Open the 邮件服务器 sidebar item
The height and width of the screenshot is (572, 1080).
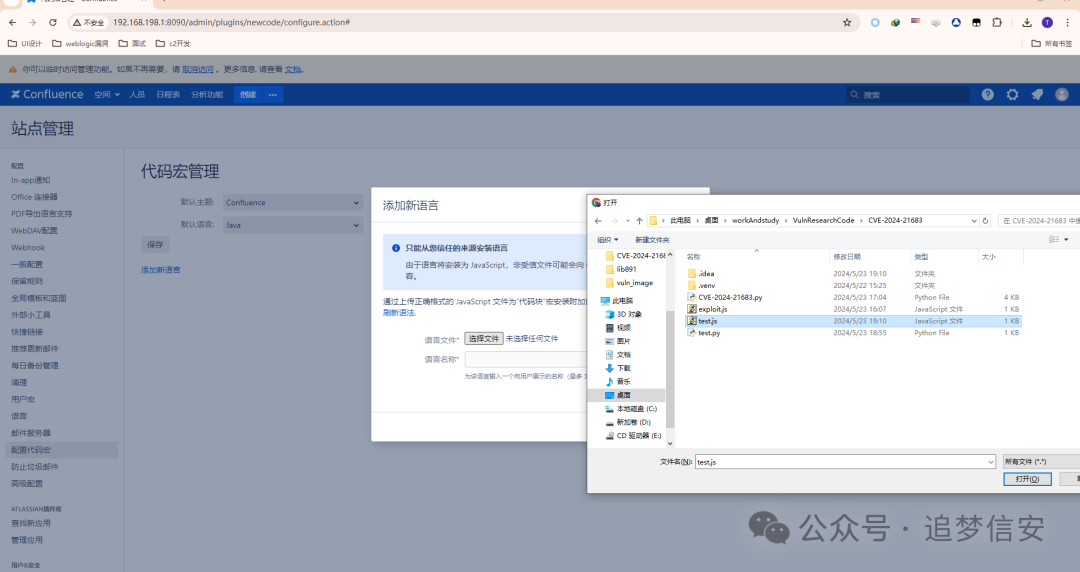pos(31,433)
